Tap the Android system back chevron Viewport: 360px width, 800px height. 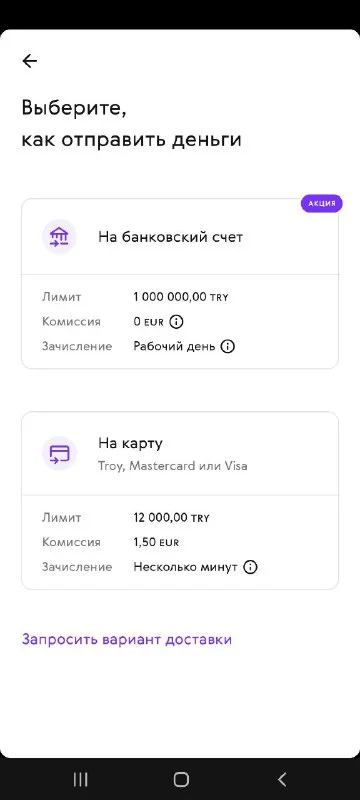pyautogui.click(x=281, y=779)
